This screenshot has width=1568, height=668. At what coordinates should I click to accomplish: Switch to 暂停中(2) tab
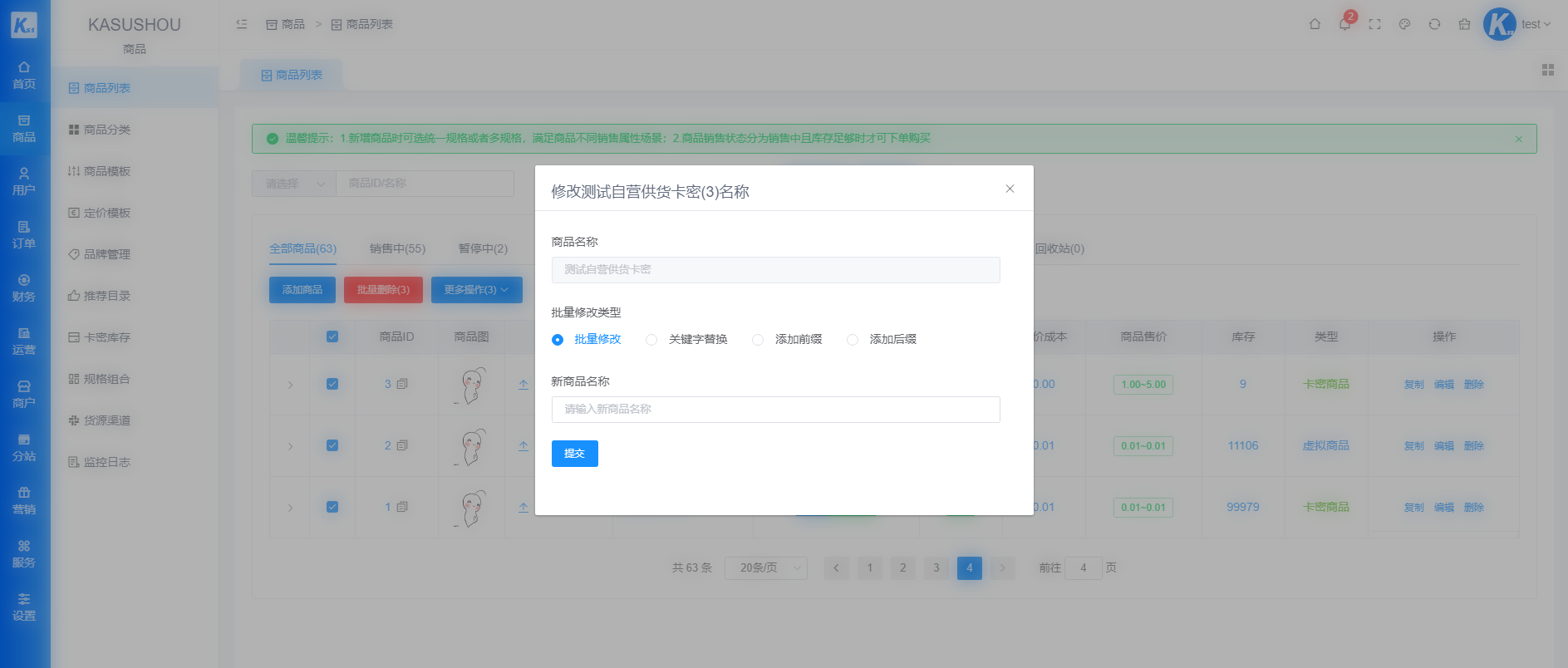(x=483, y=248)
